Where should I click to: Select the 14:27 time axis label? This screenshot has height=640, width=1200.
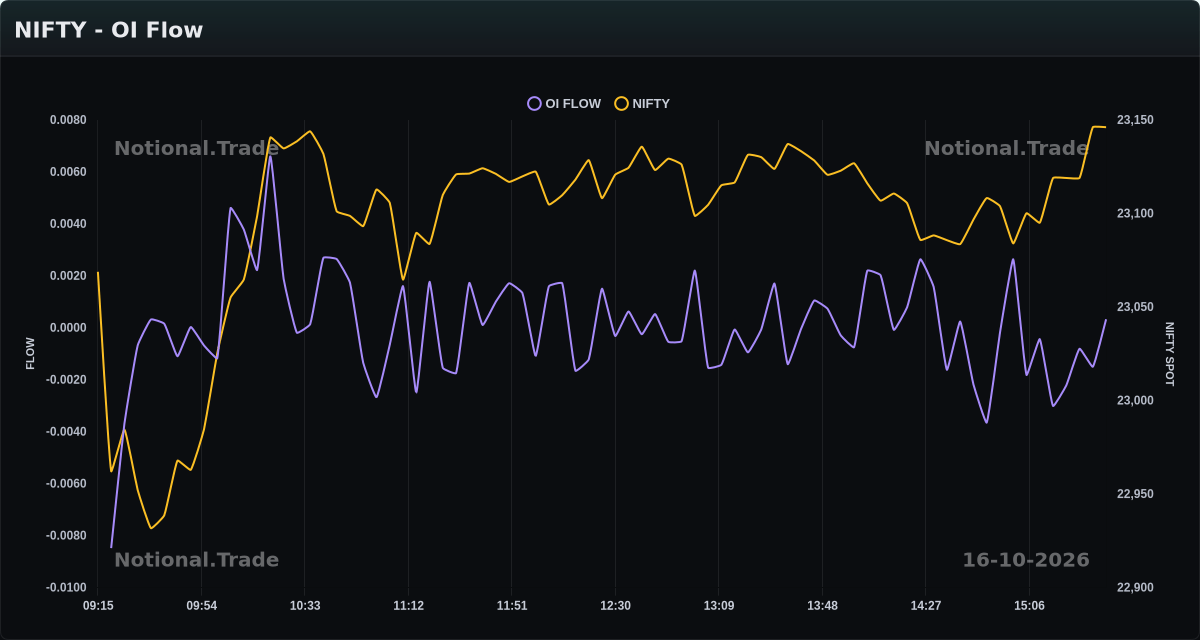[x=926, y=606]
